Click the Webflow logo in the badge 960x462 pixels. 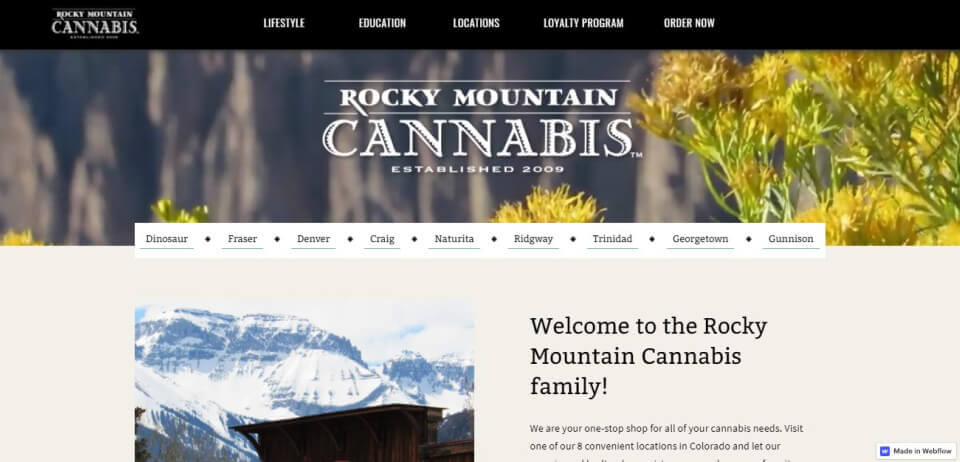click(885, 451)
